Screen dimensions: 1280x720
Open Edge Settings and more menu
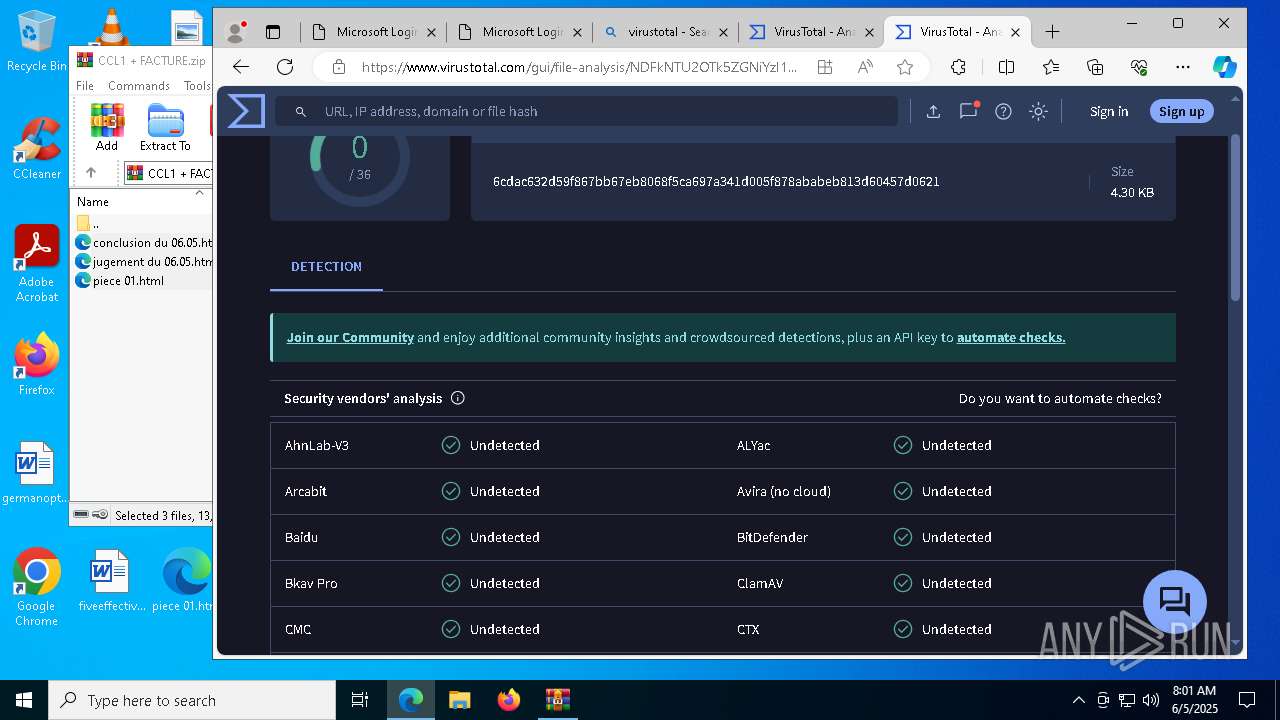[1183, 67]
